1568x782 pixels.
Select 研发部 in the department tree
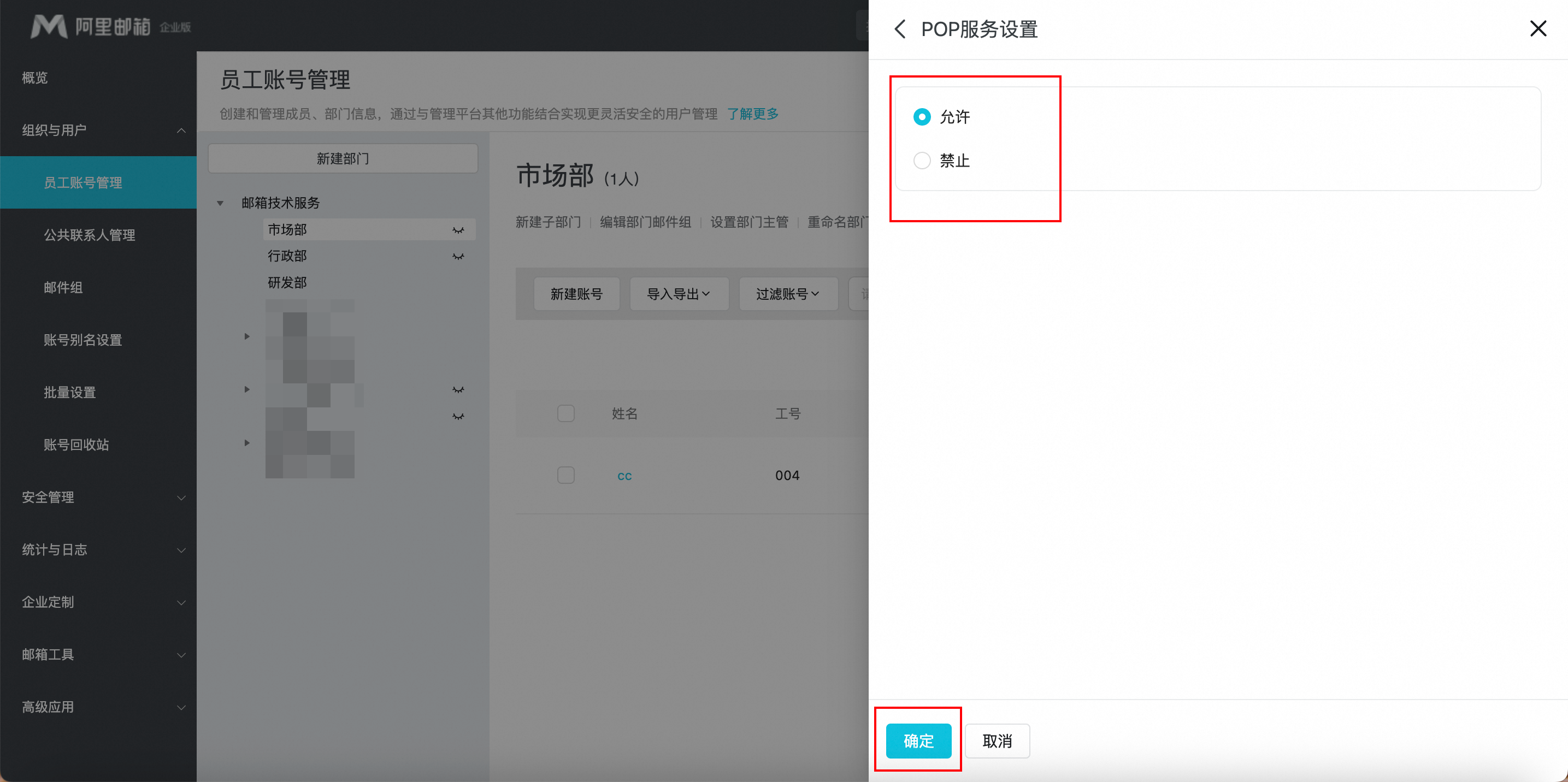[x=287, y=283]
